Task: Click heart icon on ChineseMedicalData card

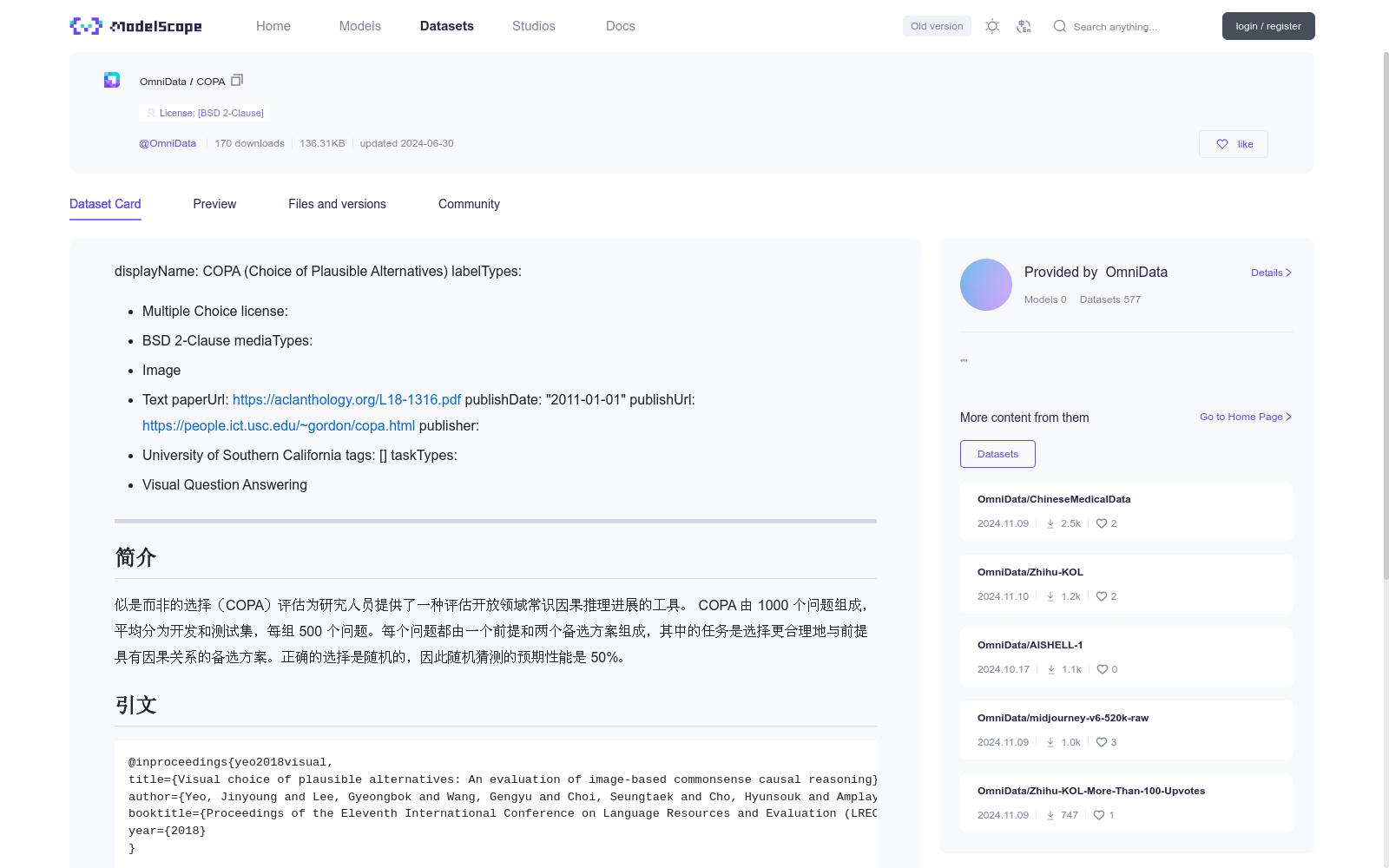Action: [1102, 523]
